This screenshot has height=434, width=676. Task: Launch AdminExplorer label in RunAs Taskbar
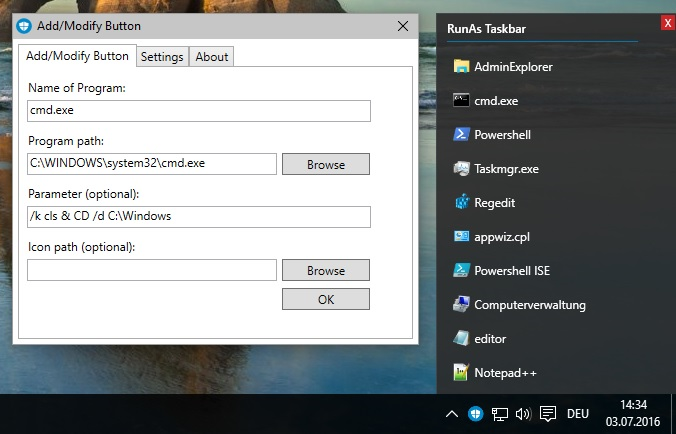coord(513,67)
